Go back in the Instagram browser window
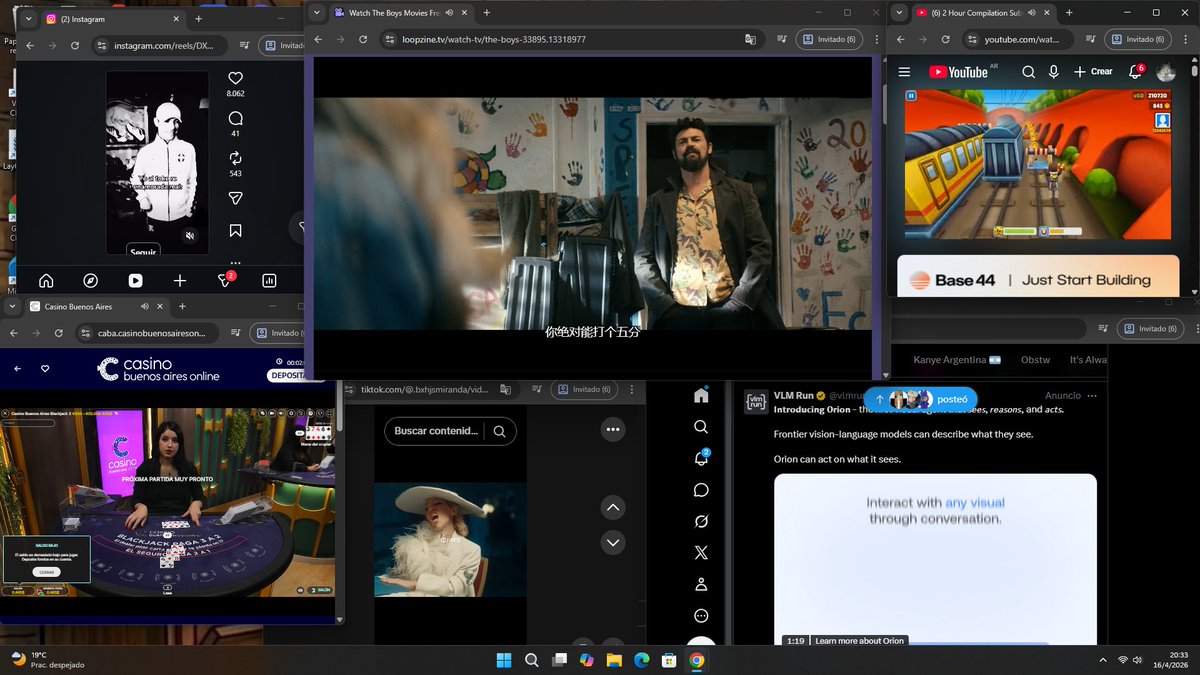This screenshot has height=675, width=1200. click(x=30, y=45)
